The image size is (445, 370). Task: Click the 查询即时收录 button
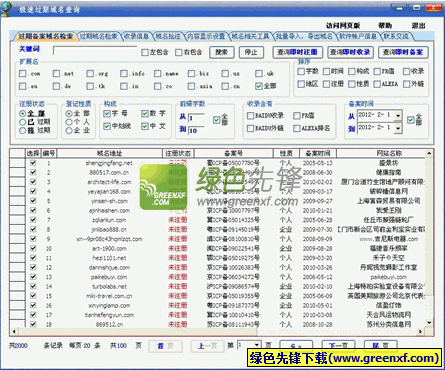(x=350, y=52)
